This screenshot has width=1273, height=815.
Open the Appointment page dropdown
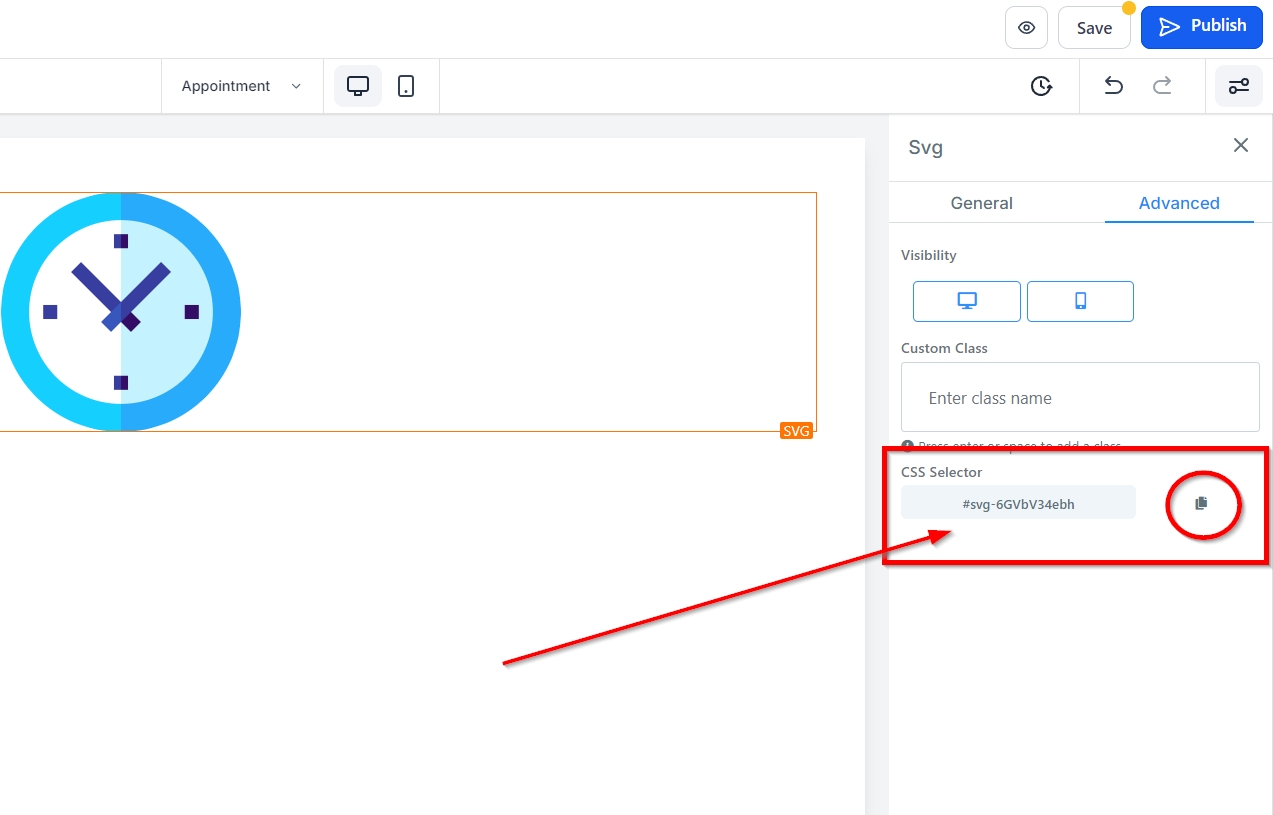click(241, 86)
